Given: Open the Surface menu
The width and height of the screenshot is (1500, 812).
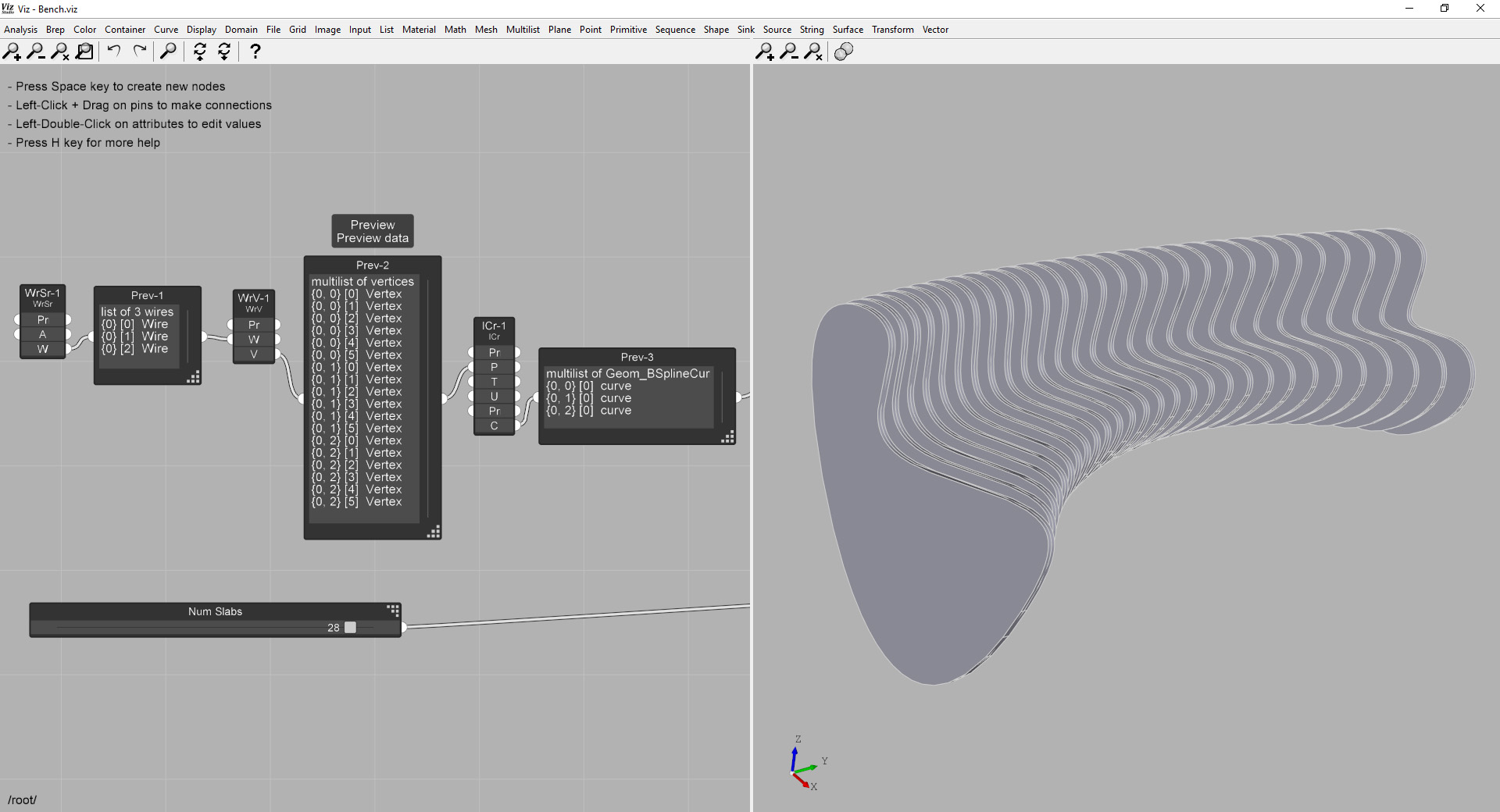Looking at the screenshot, I should [848, 30].
